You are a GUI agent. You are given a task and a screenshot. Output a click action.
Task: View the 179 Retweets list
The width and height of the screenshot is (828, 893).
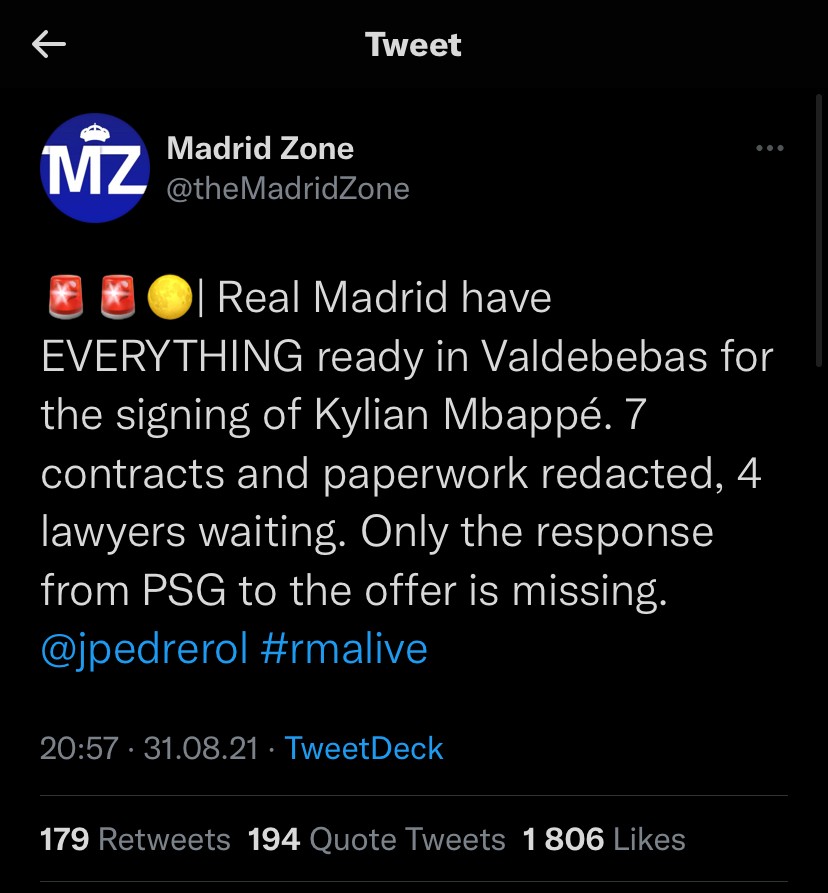135,839
